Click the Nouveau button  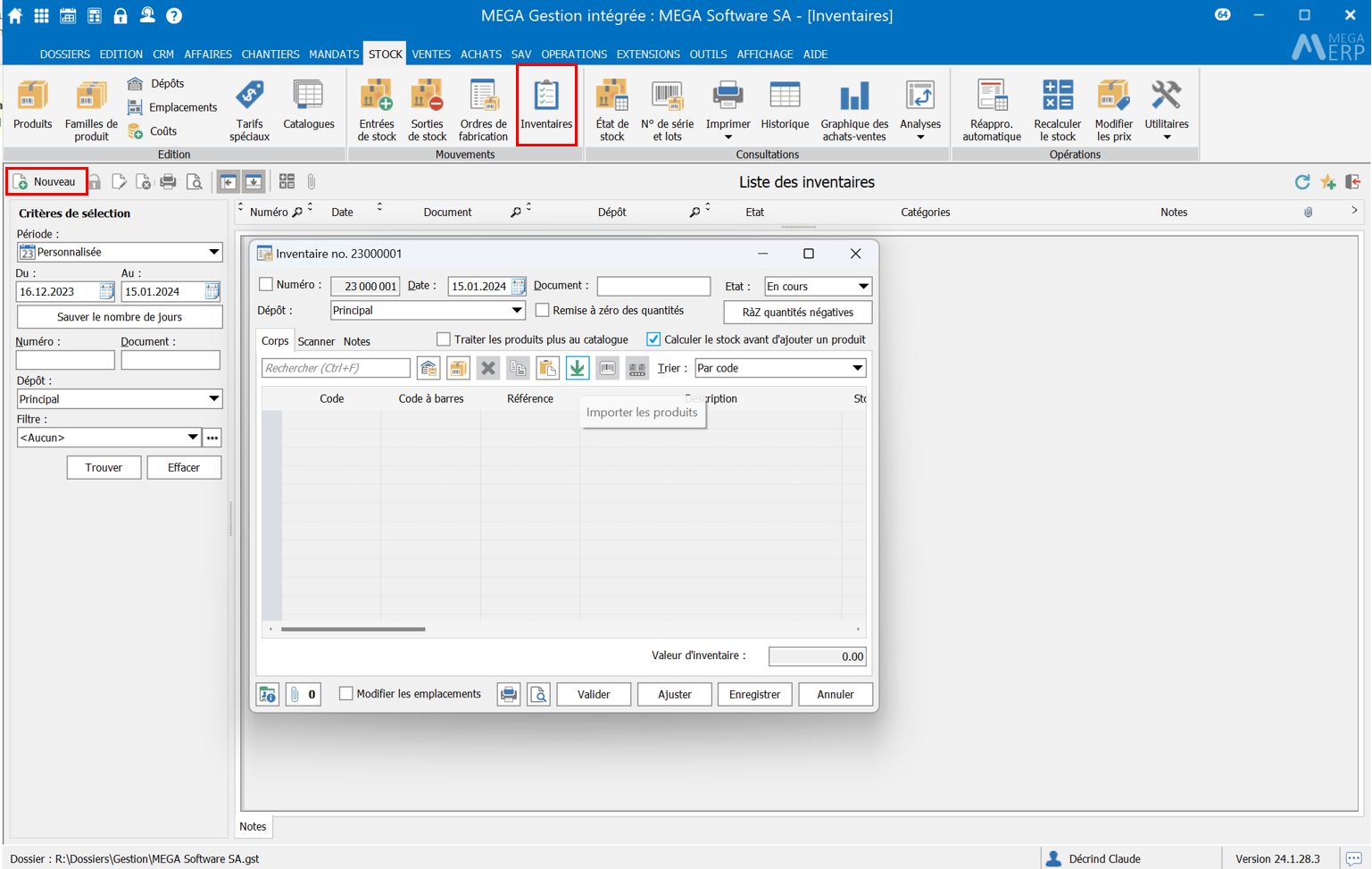click(47, 181)
